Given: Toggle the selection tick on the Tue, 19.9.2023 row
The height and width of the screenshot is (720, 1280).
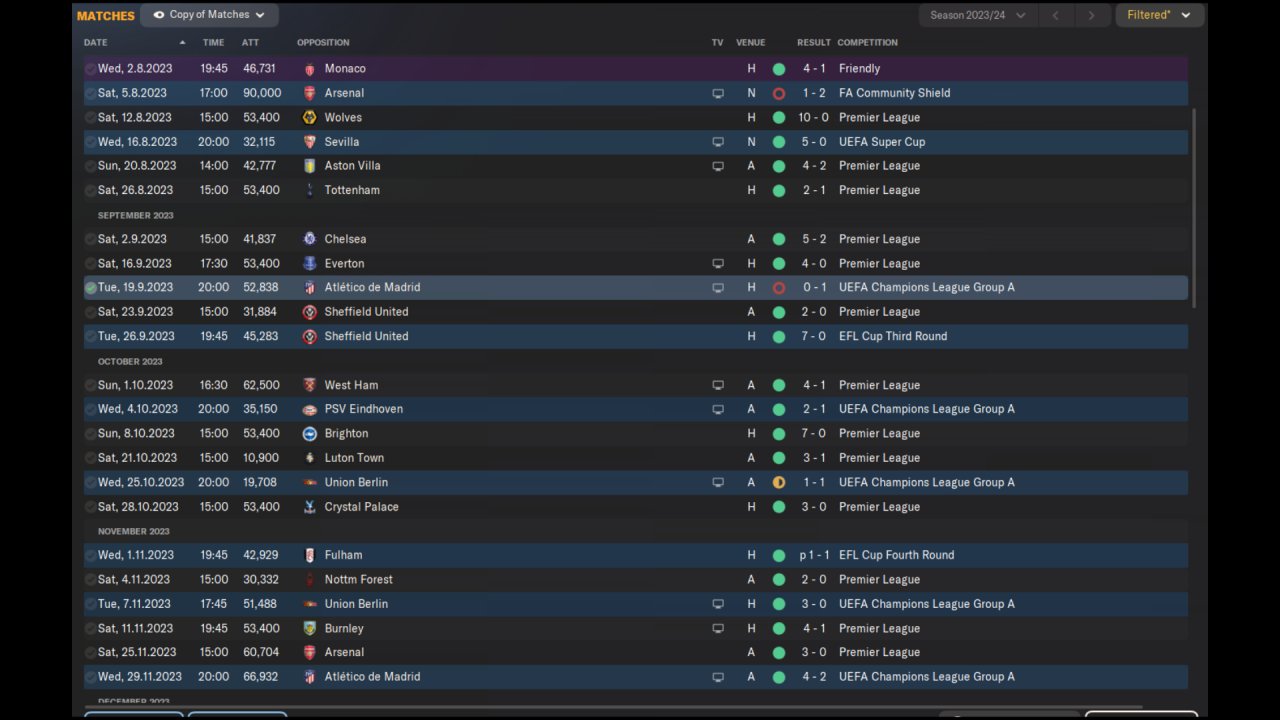Looking at the screenshot, I should [x=90, y=288].
